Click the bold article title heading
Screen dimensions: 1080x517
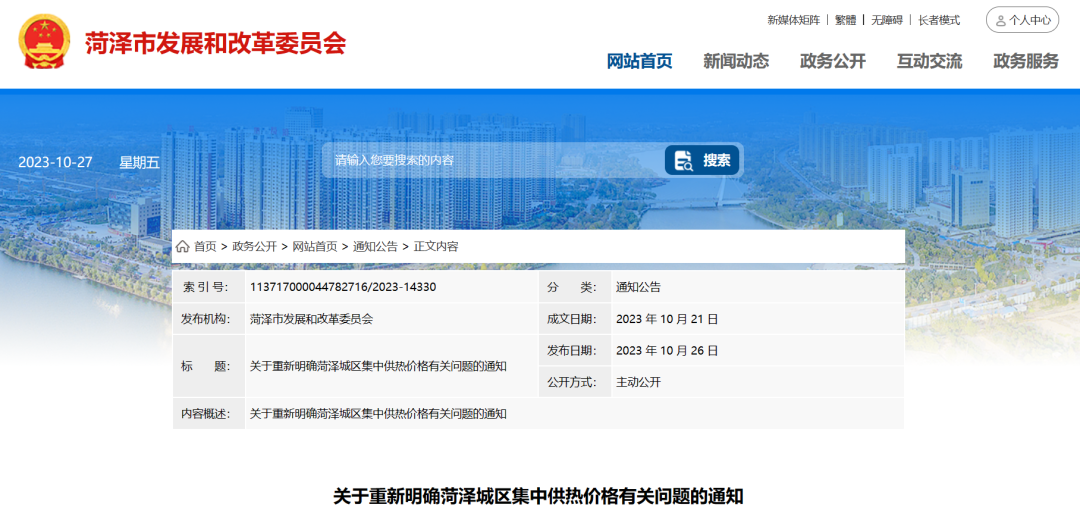tap(538, 496)
